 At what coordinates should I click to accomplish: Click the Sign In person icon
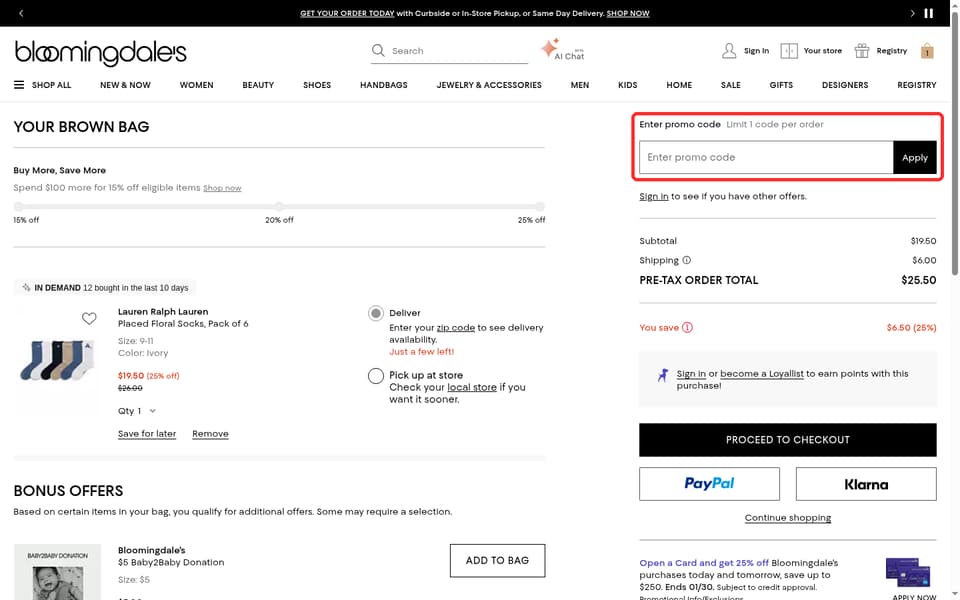[x=729, y=51]
